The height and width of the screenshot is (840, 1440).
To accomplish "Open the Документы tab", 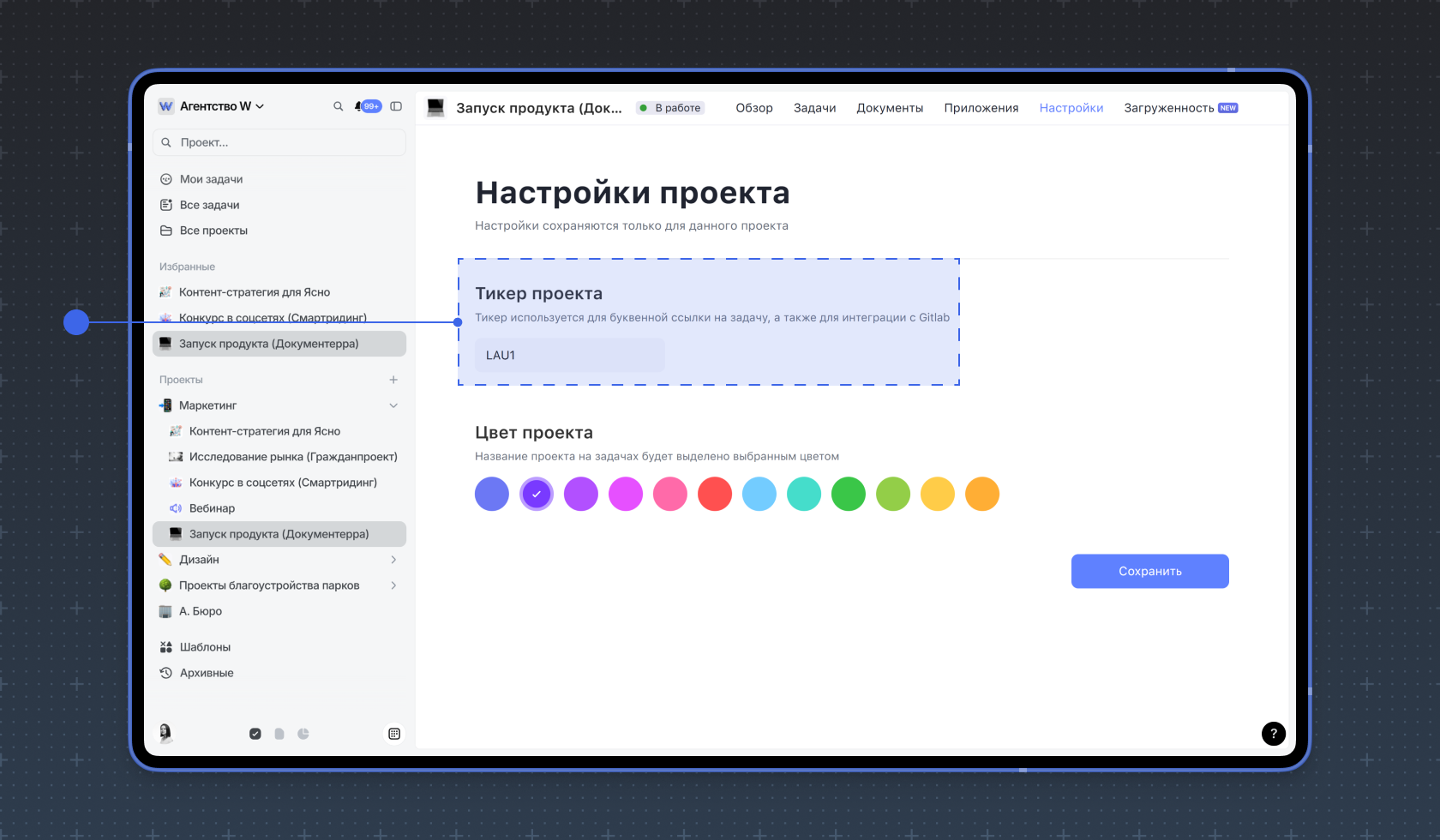I will 890,108.
